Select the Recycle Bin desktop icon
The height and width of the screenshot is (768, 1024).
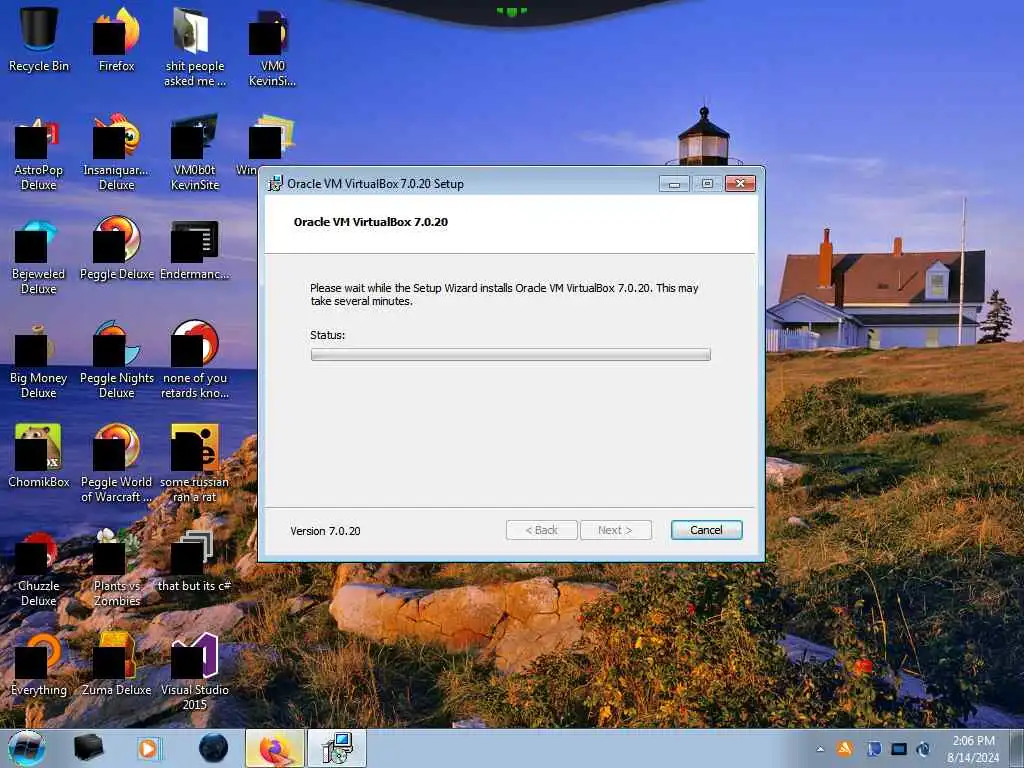coord(39,39)
